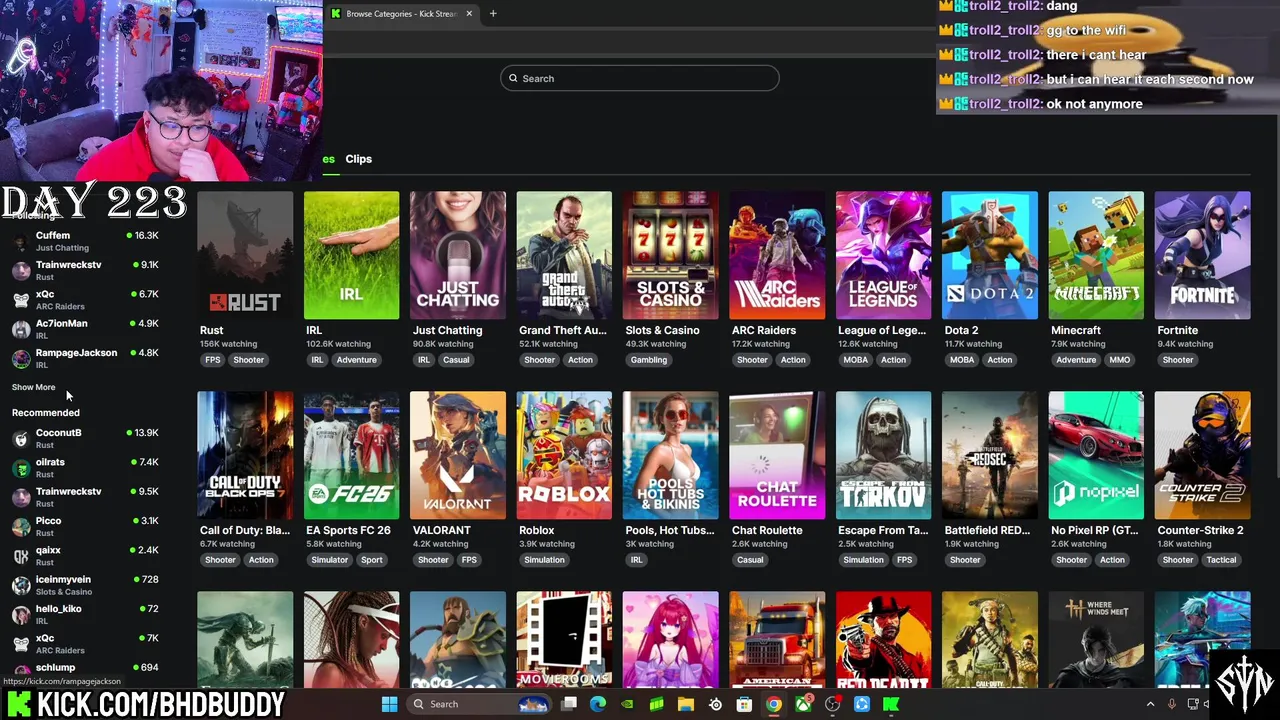Open Cuffem's channel in Following list

tap(85, 241)
